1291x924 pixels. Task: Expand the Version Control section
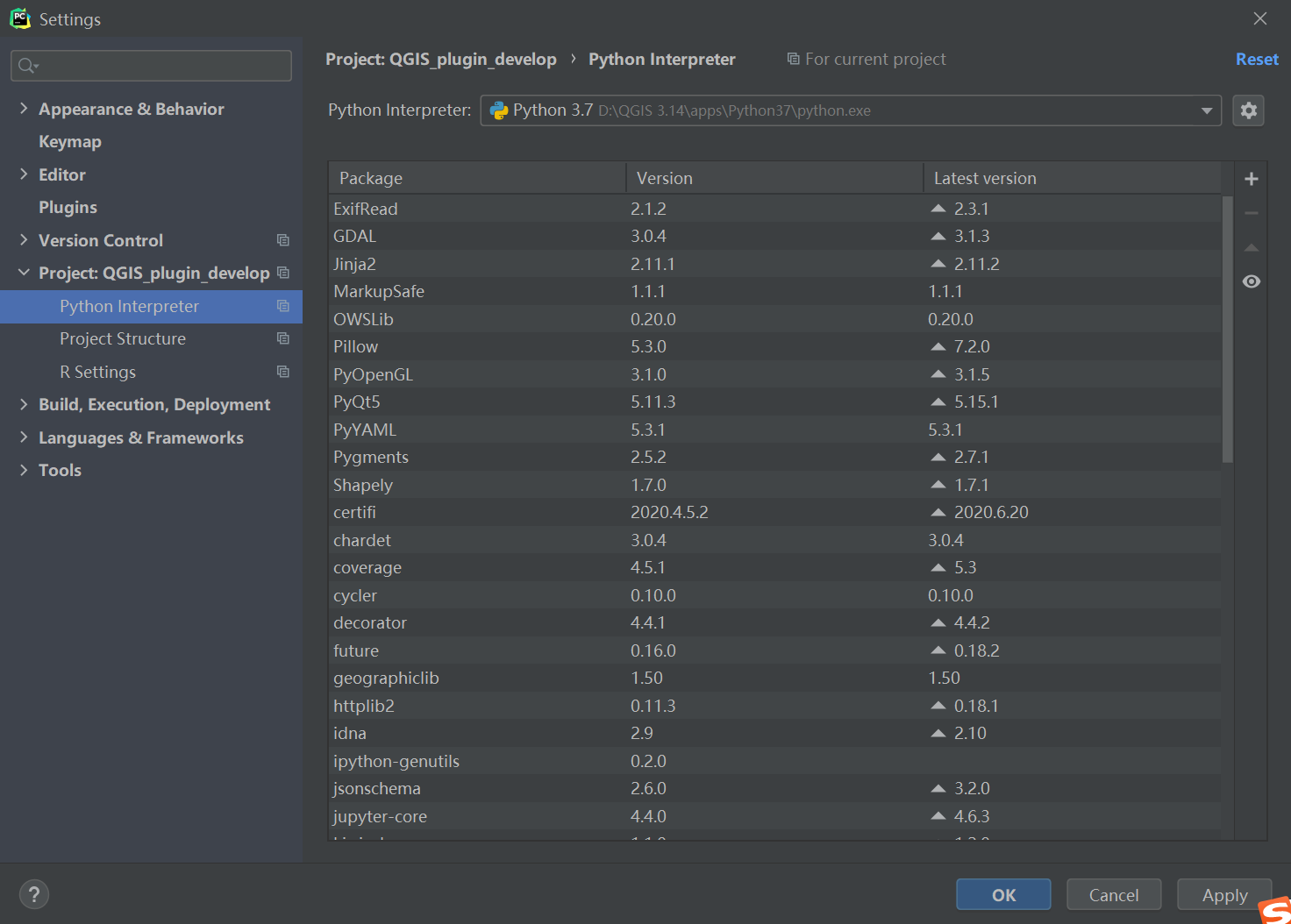pyautogui.click(x=24, y=239)
